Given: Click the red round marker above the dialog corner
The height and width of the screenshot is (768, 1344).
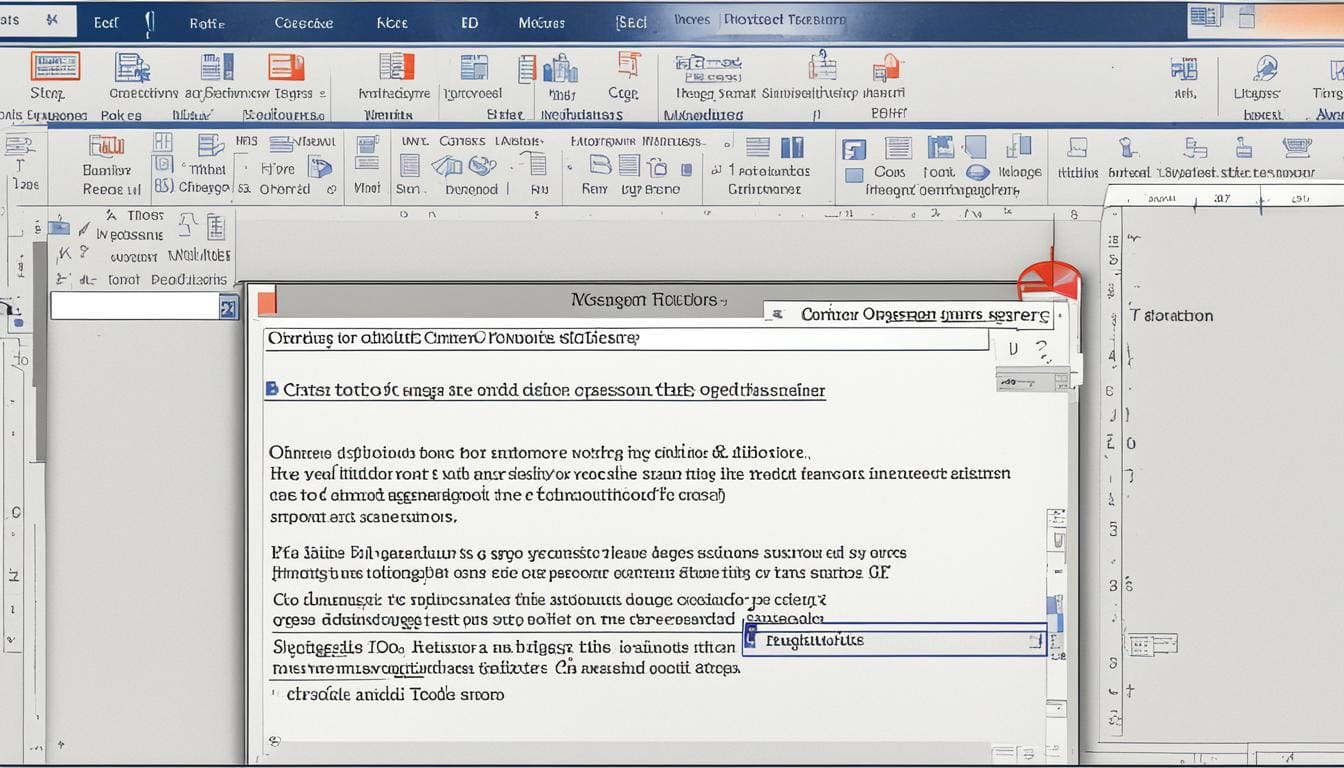Looking at the screenshot, I should tap(1049, 279).
